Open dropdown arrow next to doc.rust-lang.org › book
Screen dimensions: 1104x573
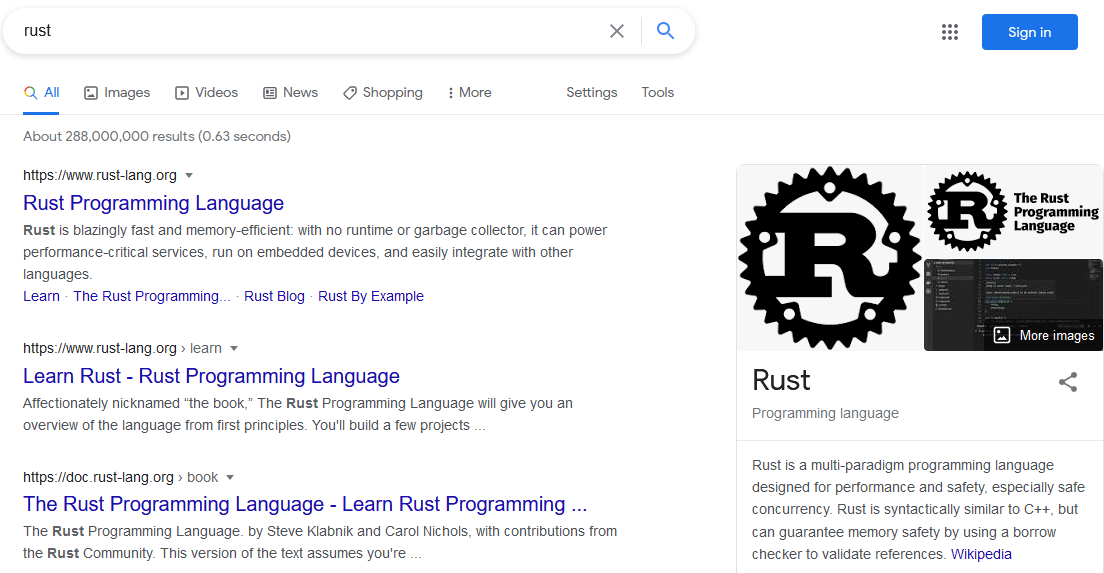pos(230,477)
